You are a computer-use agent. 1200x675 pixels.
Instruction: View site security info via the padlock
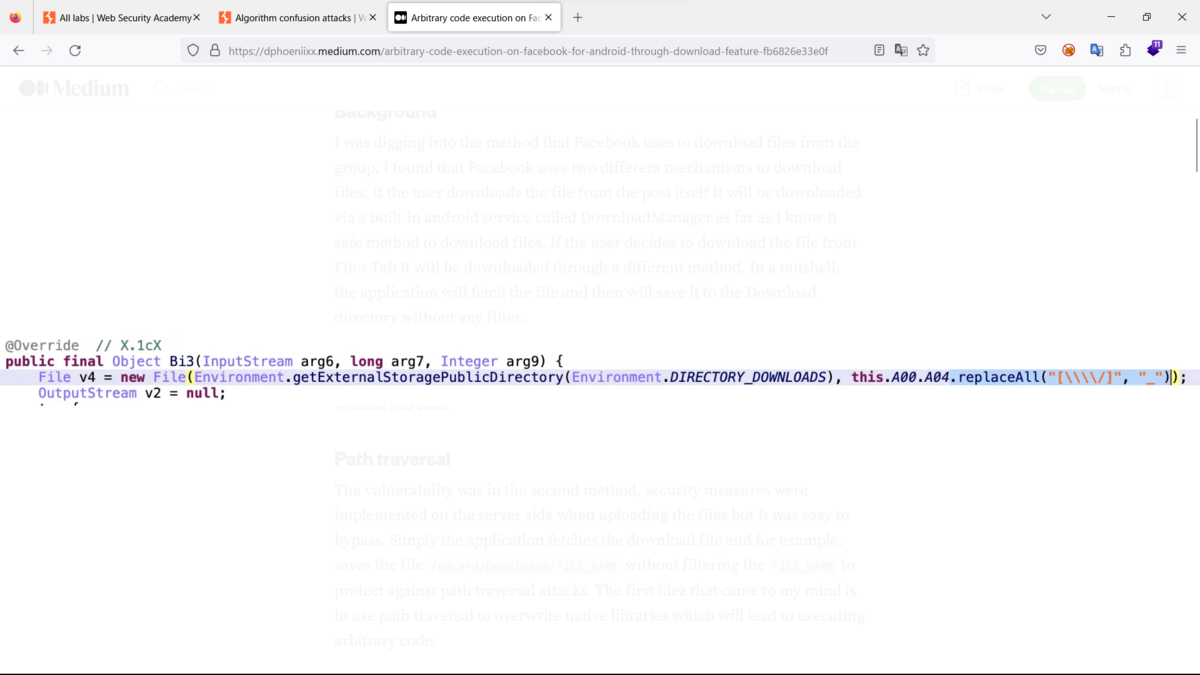point(214,48)
